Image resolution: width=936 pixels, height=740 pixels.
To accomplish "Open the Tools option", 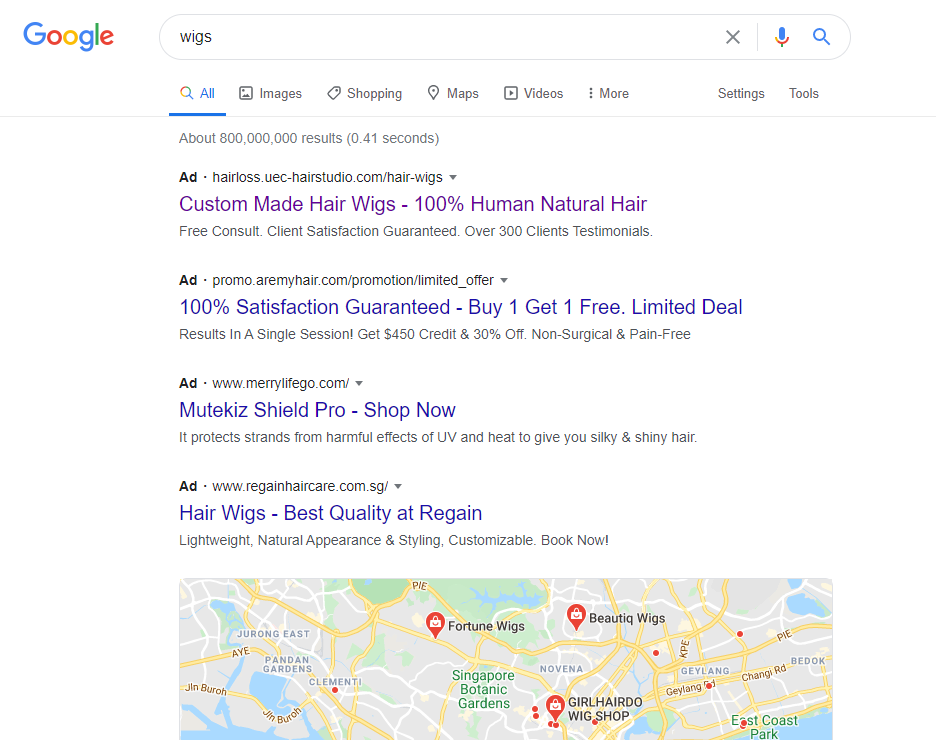I will pyautogui.click(x=803, y=94).
